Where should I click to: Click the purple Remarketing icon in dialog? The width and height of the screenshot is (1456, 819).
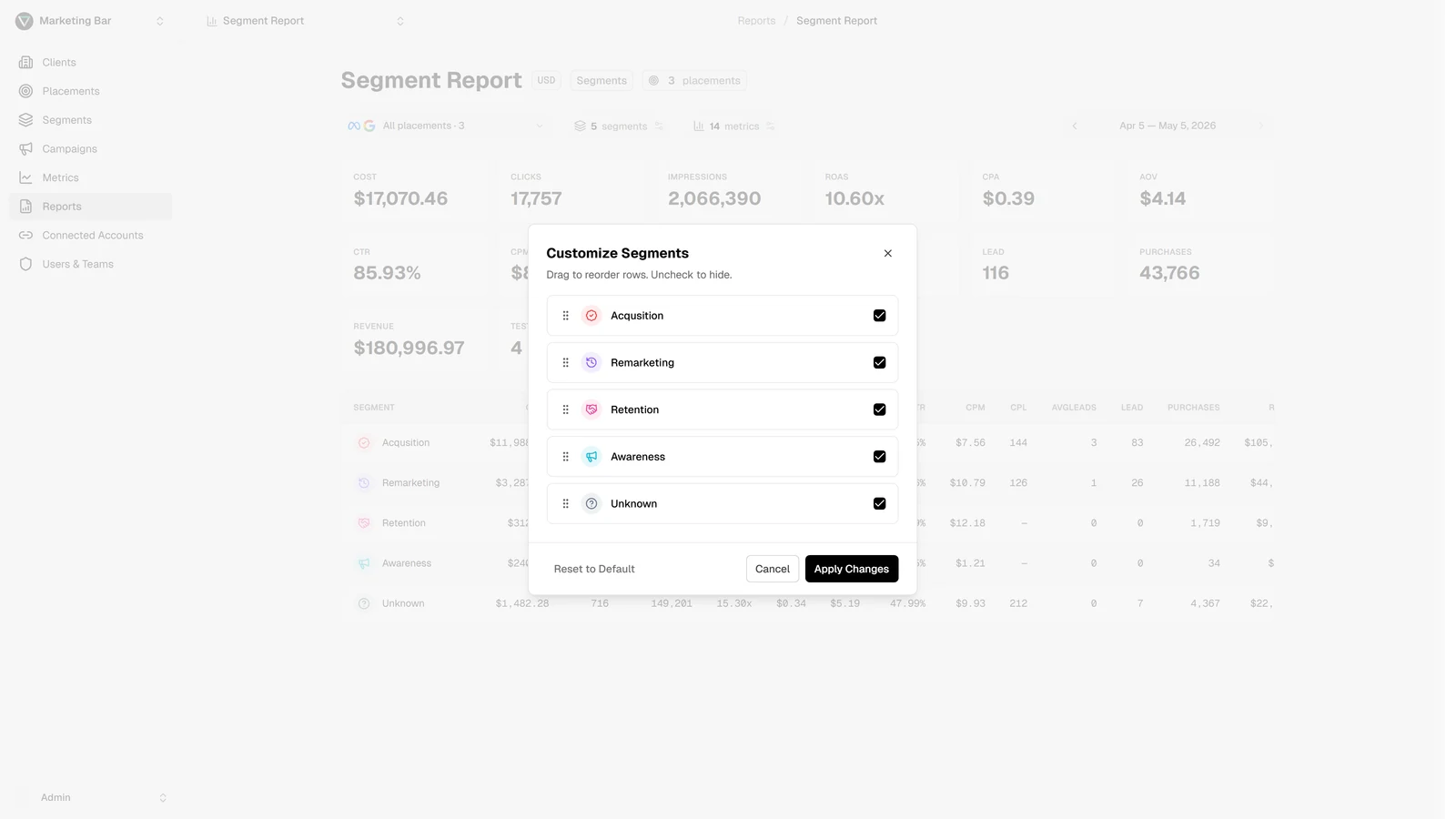[591, 362]
